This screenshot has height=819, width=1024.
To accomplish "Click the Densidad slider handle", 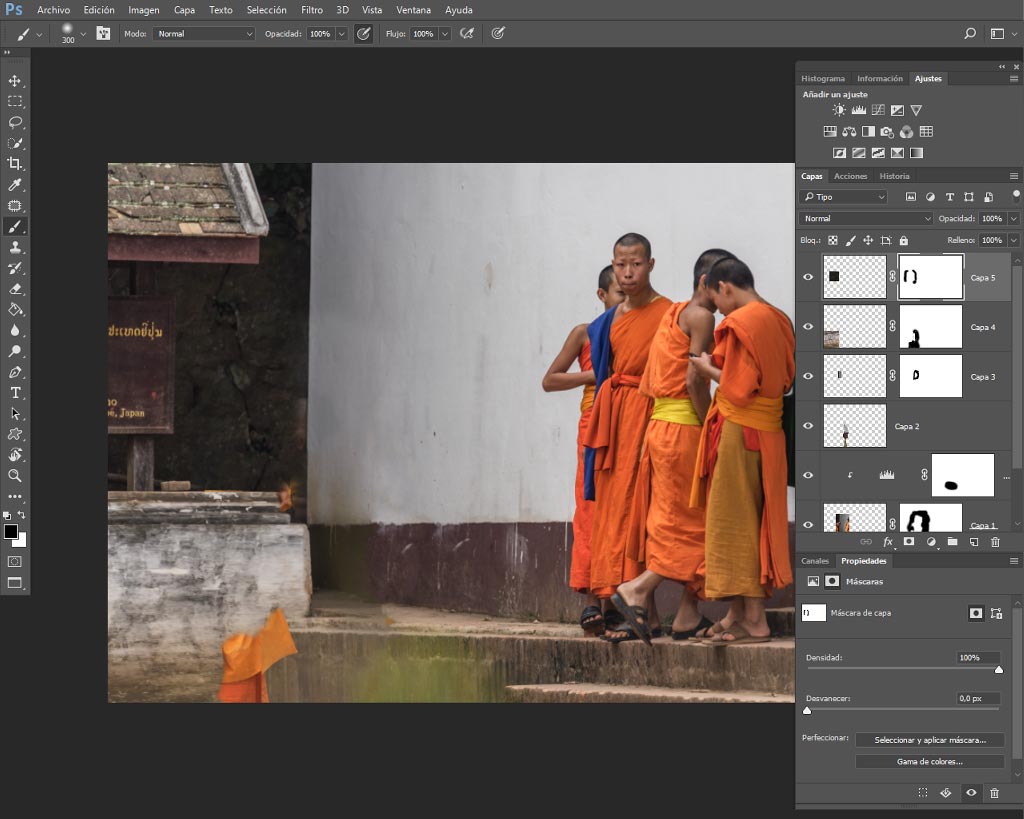I will point(999,669).
